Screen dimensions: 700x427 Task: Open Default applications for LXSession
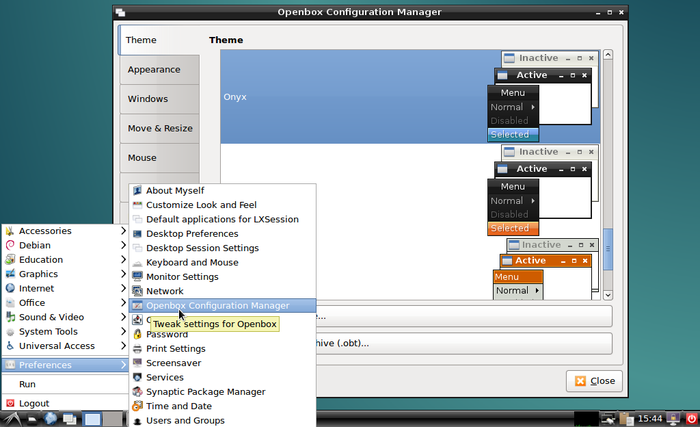click(222, 219)
